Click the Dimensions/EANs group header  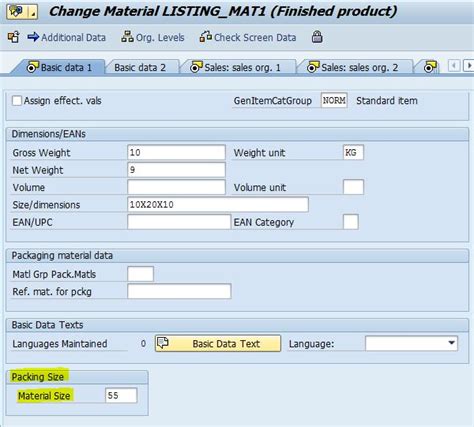click(49, 134)
